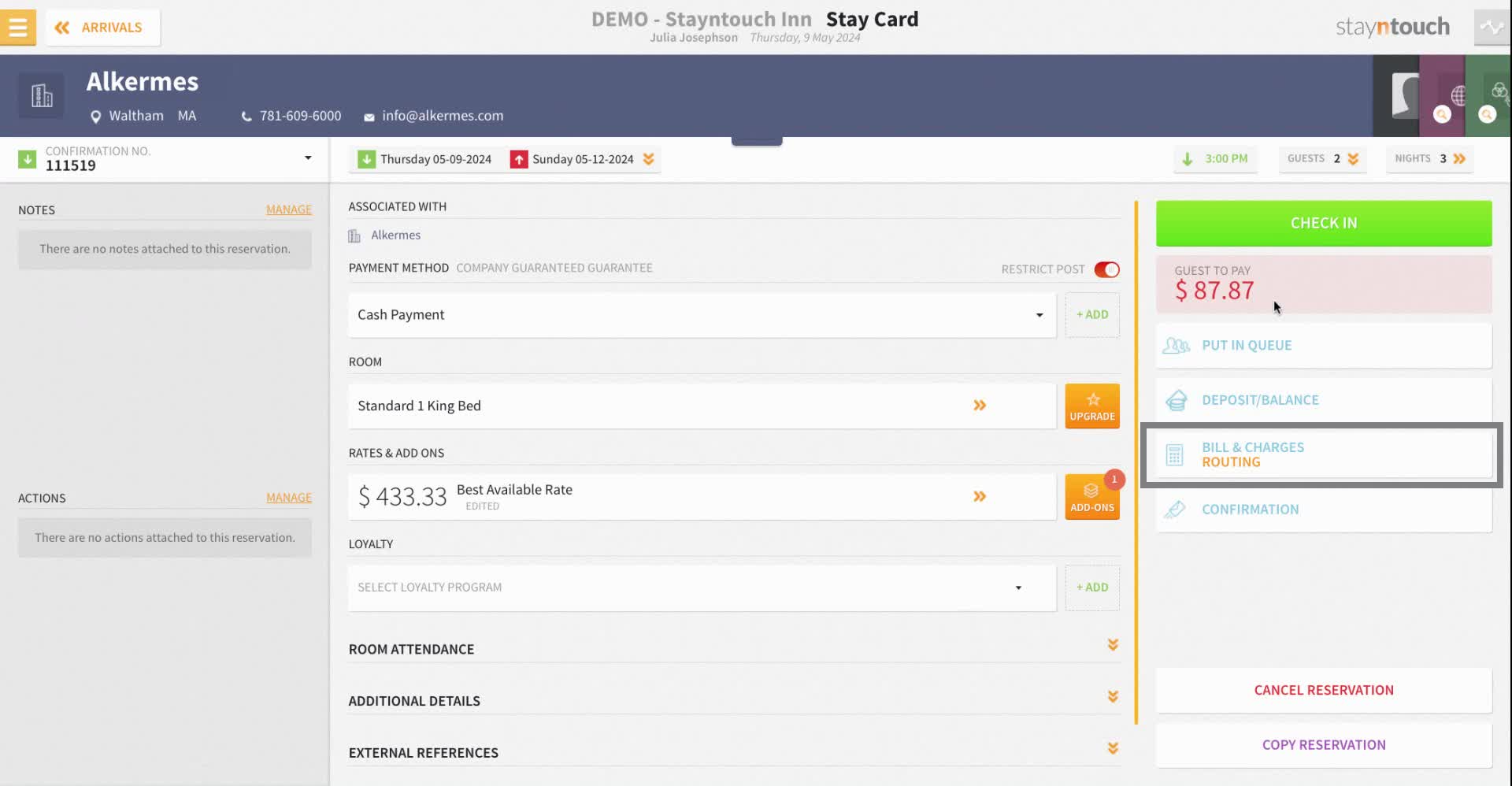Click the Confirmation stamp icon
Image resolution: width=1512 pixels, height=786 pixels.
pos(1175,510)
